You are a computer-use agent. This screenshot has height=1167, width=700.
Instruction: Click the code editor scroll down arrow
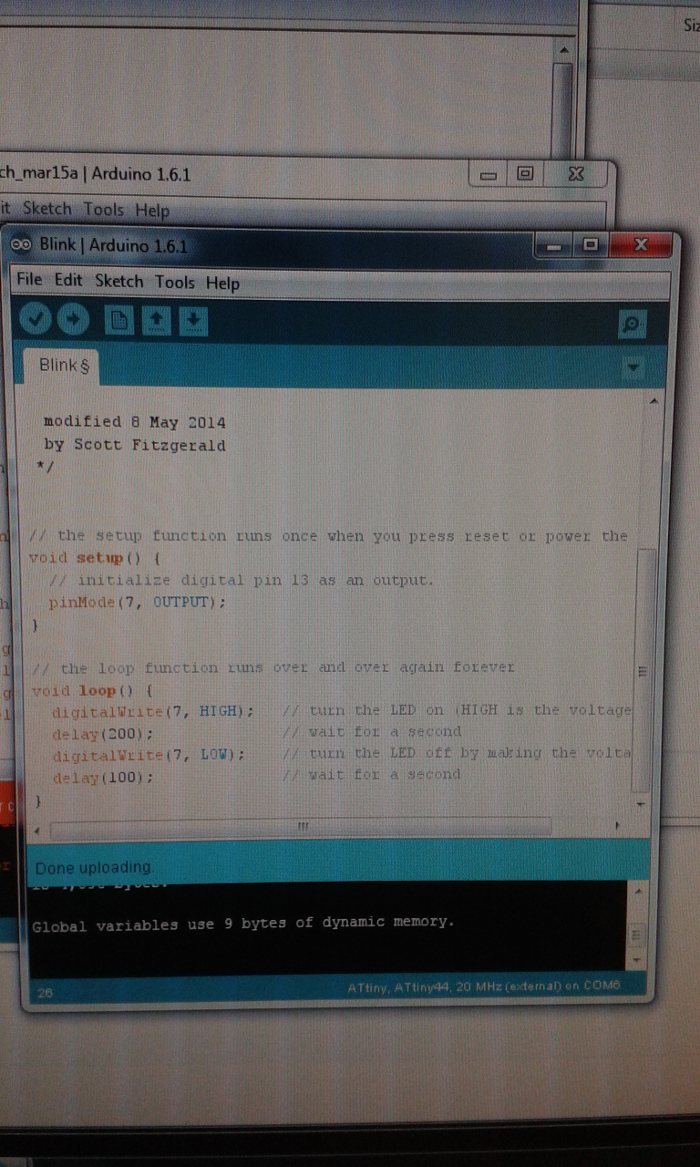click(640, 806)
